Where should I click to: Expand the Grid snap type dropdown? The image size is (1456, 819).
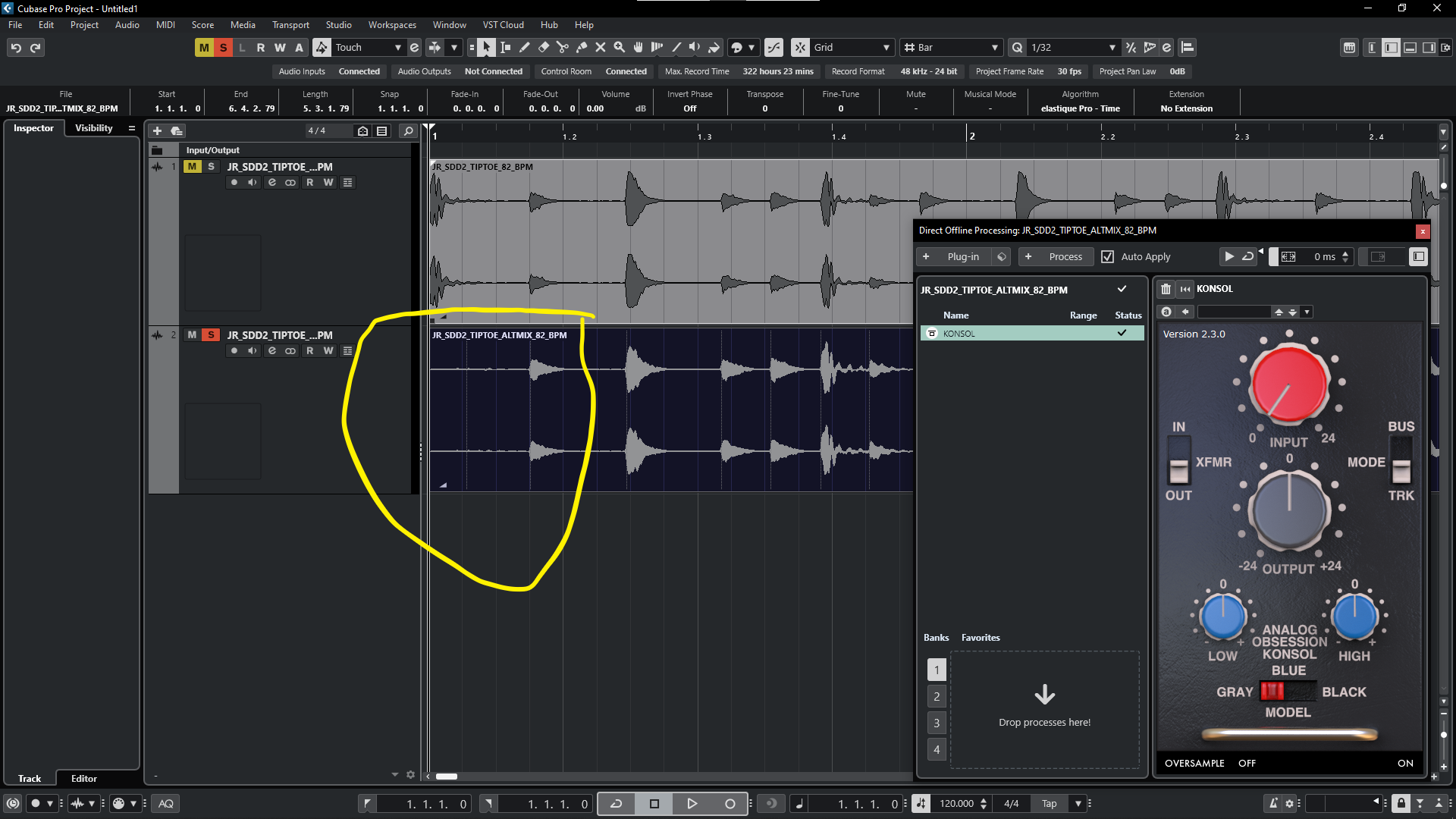click(x=886, y=47)
